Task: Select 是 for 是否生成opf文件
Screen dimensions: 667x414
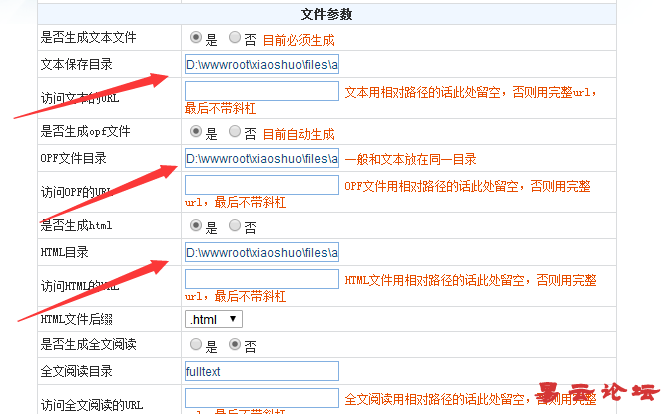Action: (196, 131)
